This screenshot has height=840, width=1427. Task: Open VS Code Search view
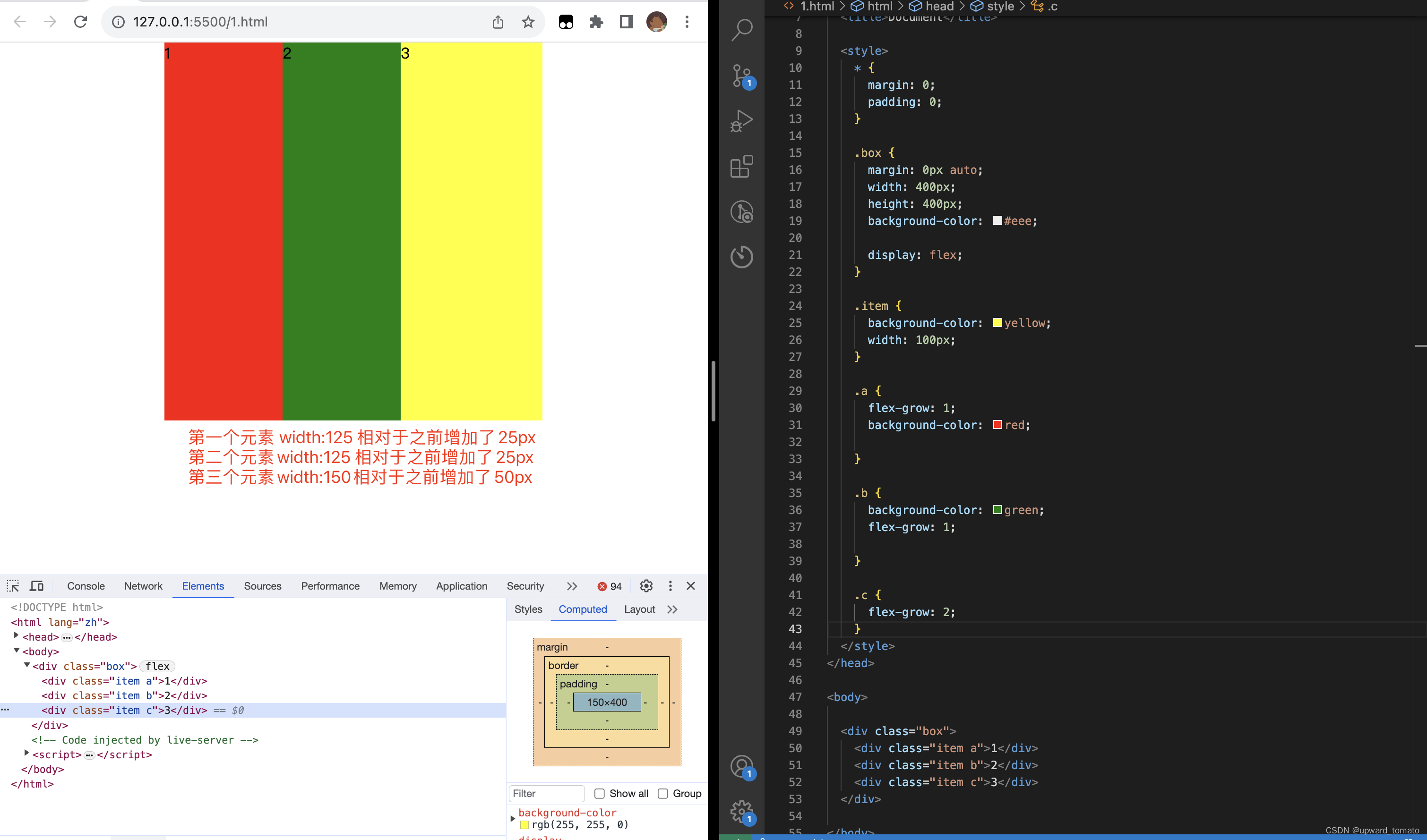(741, 30)
